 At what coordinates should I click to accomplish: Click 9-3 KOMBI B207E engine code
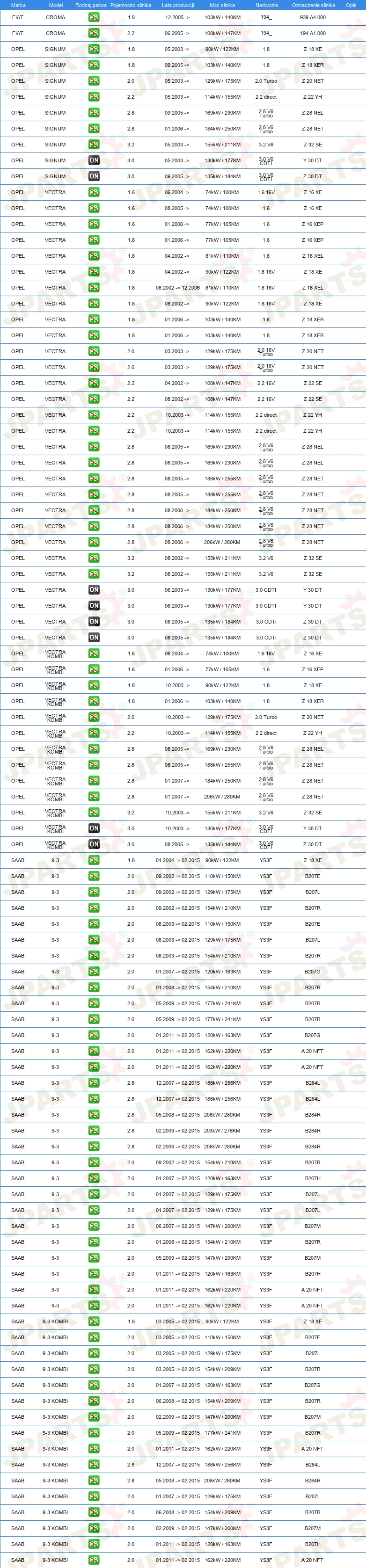coord(313,1337)
